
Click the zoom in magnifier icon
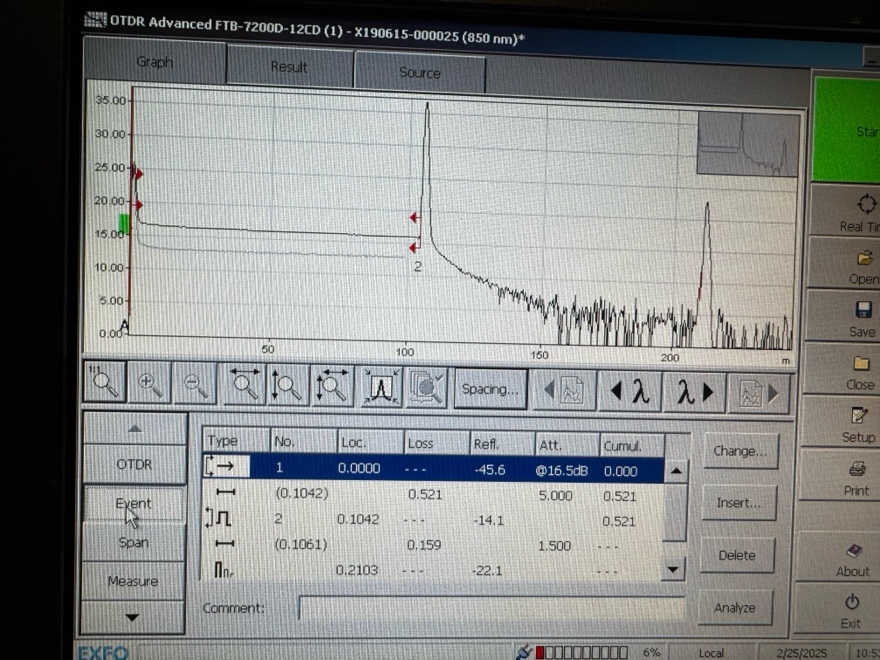tap(150, 384)
